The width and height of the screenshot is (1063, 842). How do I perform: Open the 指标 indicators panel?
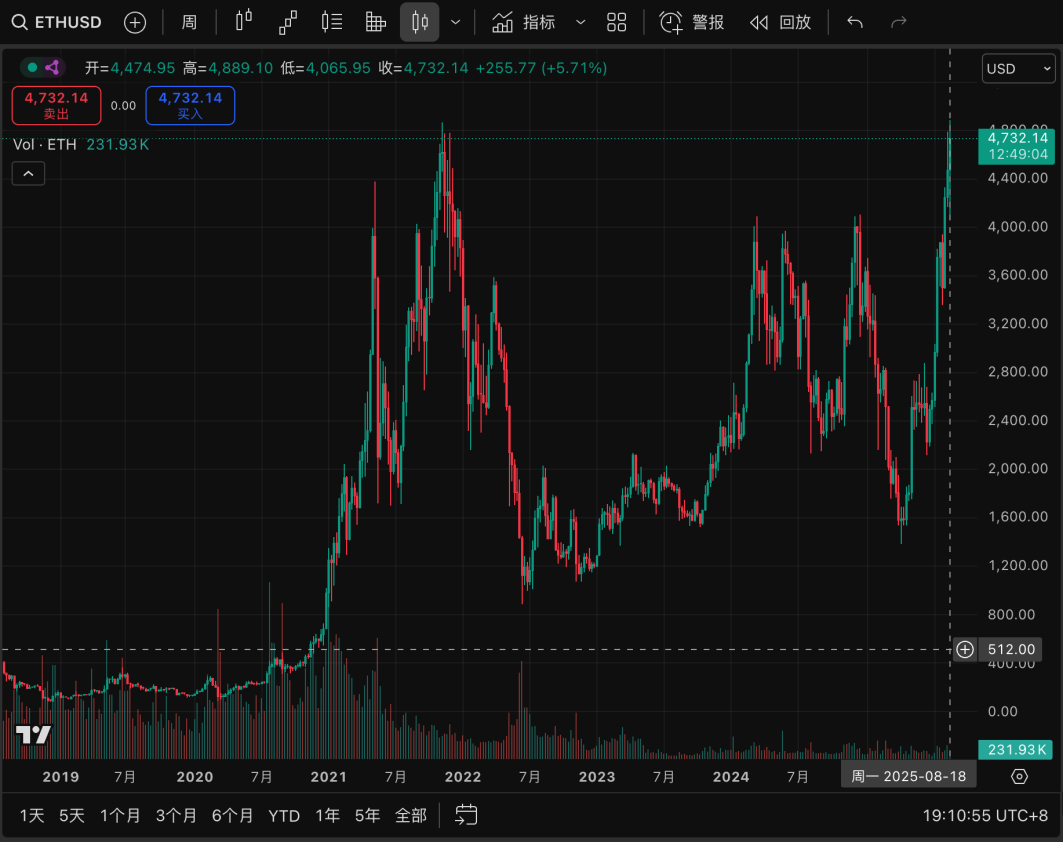point(537,21)
